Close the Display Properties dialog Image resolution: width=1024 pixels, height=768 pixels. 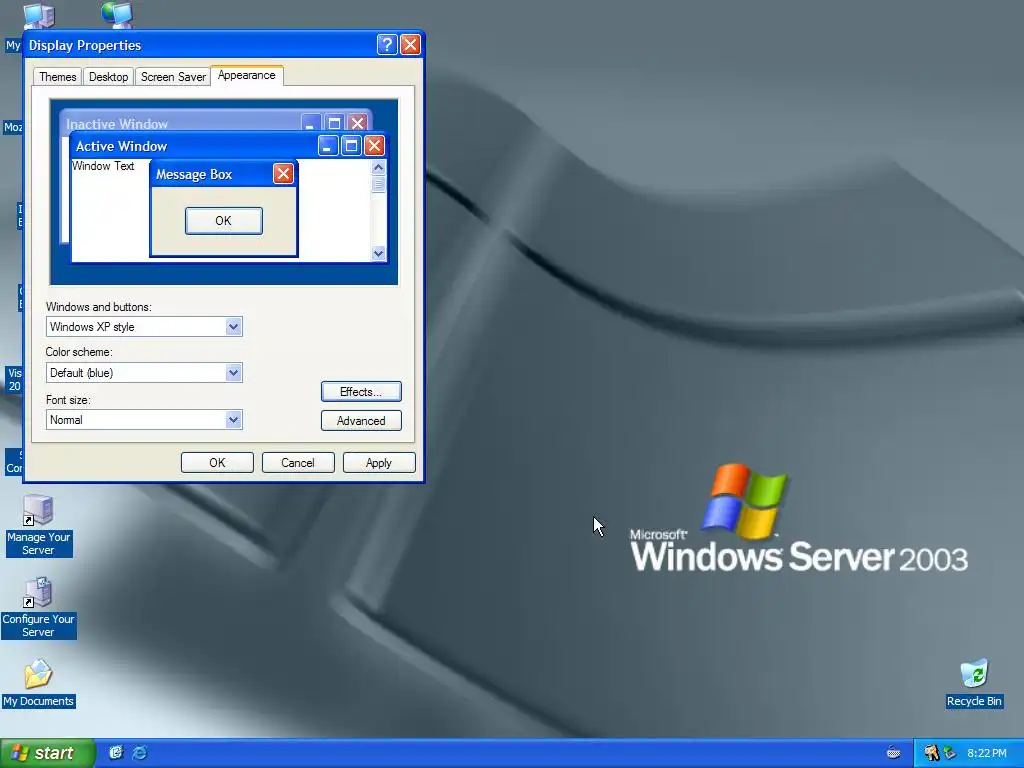[x=410, y=44]
